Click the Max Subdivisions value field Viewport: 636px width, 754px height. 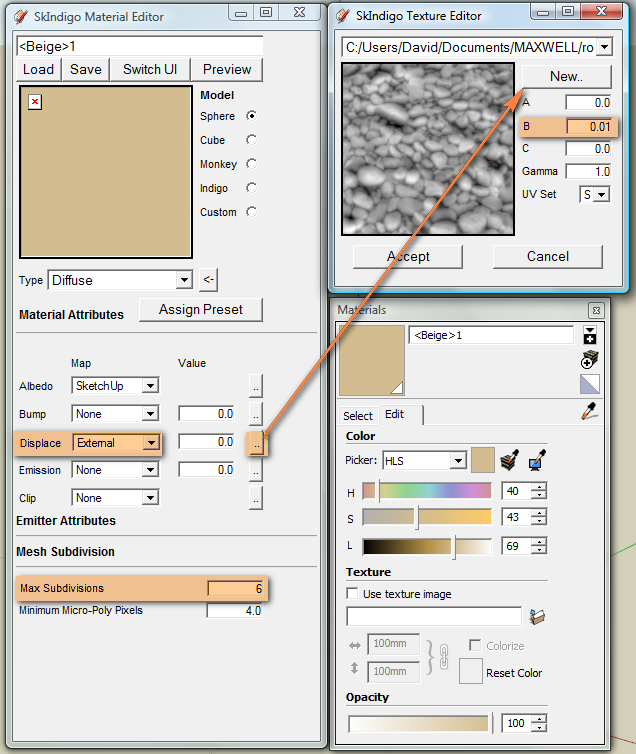(x=236, y=588)
